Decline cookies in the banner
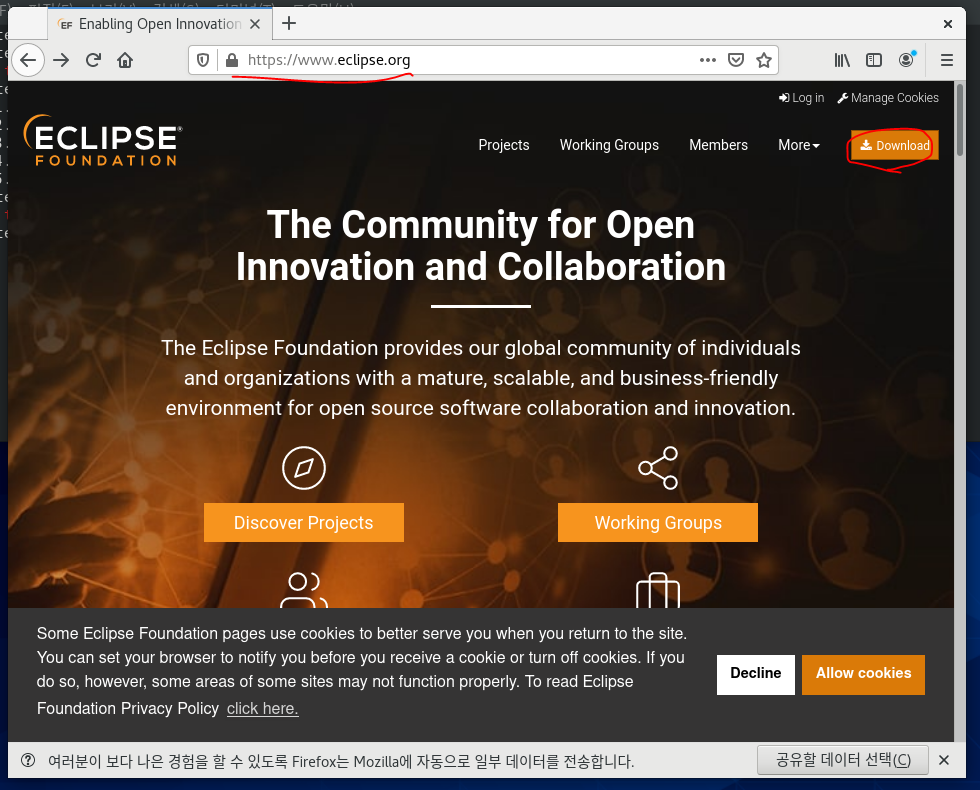Image resolution: width=980 pixels, height=790 pixels. [x=756, y=674]
